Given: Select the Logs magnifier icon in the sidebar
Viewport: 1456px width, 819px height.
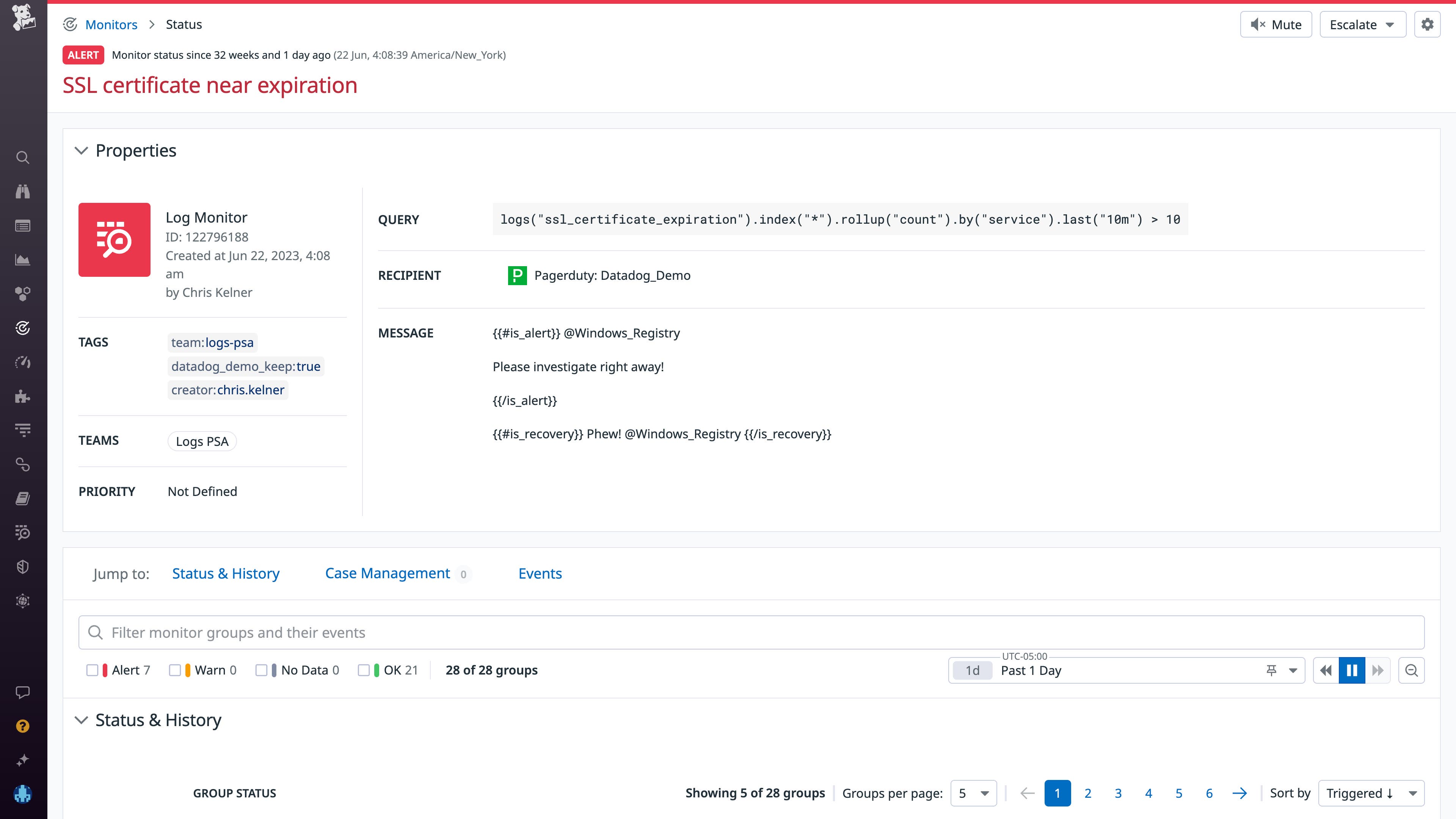Looking at the screenshot, I should (23, 532).
